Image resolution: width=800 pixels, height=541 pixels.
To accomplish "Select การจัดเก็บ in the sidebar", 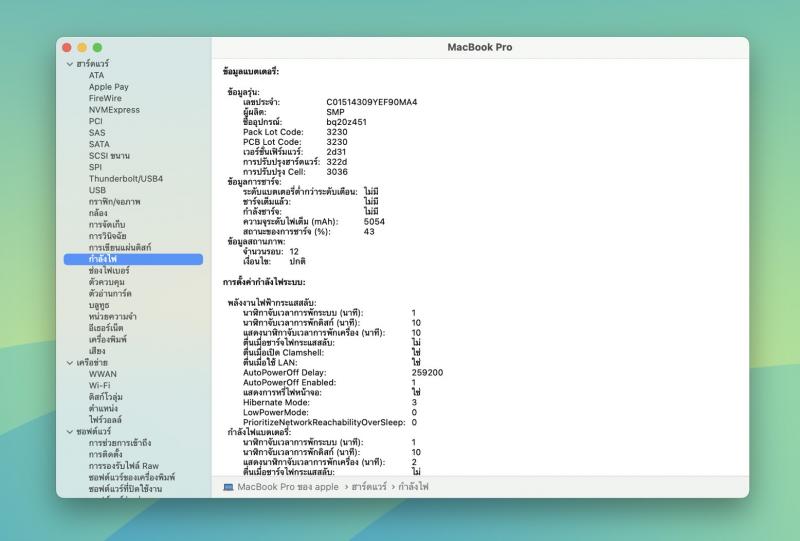I will pos(107,225).
